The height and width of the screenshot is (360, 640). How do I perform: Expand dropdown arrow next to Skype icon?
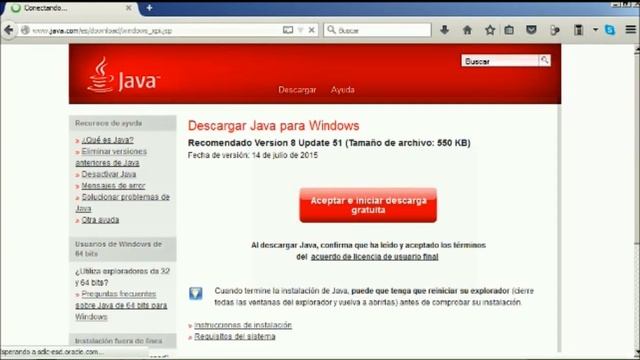click(596, 30)
